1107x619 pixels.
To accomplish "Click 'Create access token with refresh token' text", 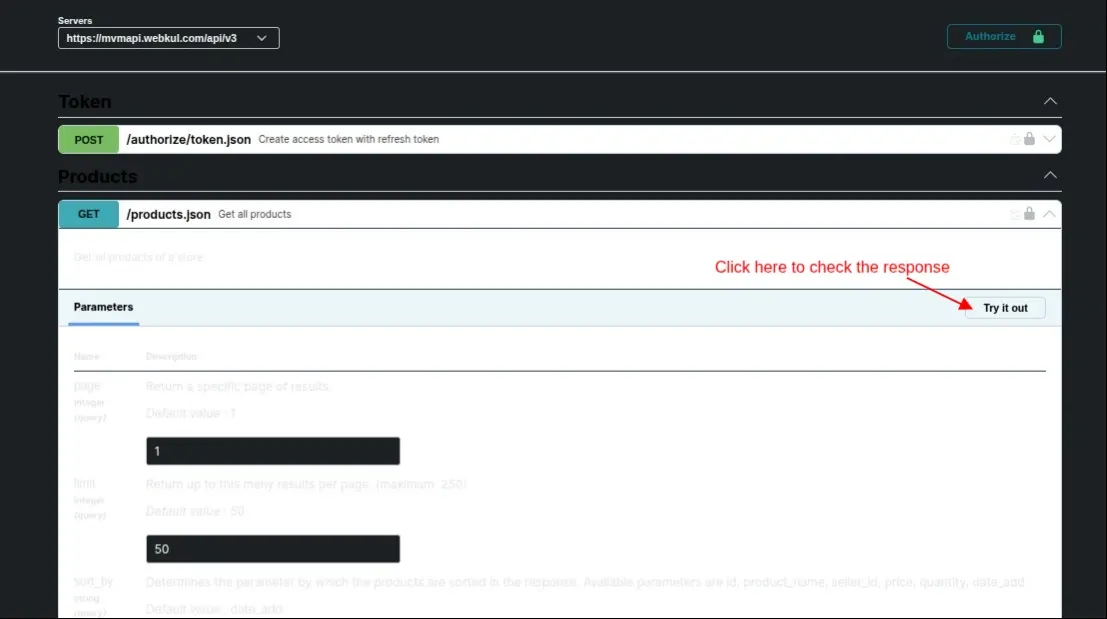I will pos(349,139).
